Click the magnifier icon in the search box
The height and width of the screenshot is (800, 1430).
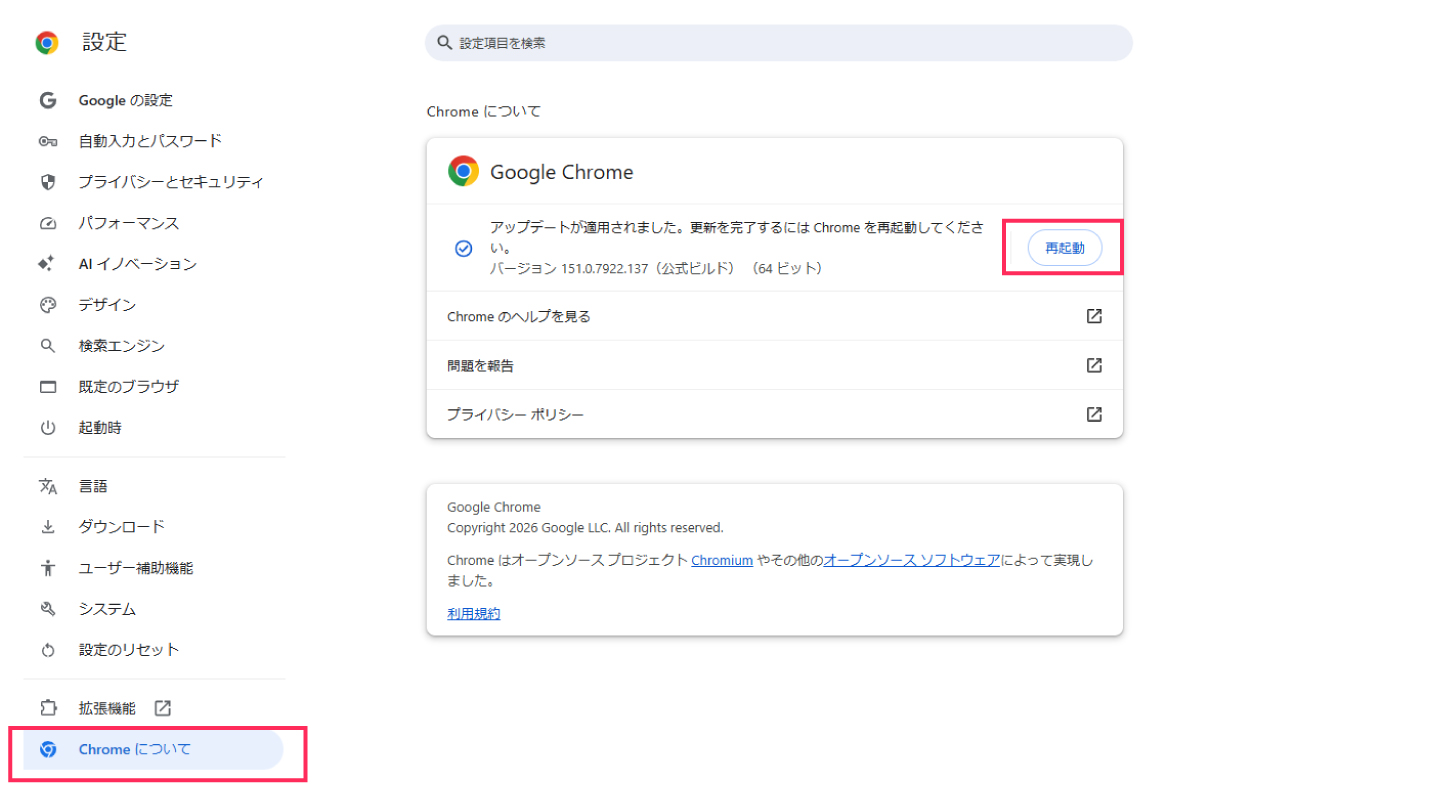coord(444,43)
